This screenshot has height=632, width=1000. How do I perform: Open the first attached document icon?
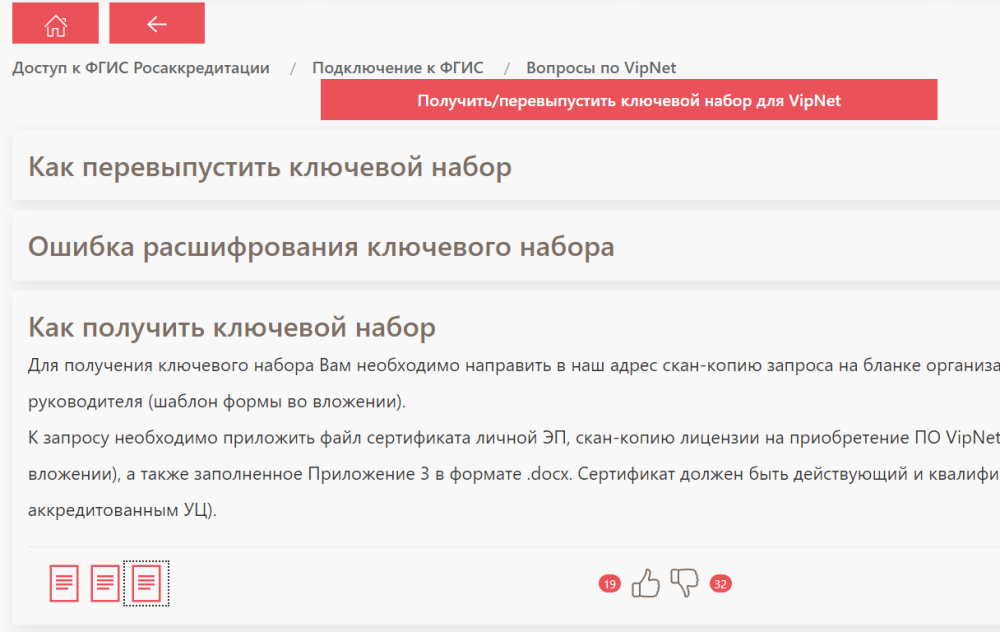(64, 583)
